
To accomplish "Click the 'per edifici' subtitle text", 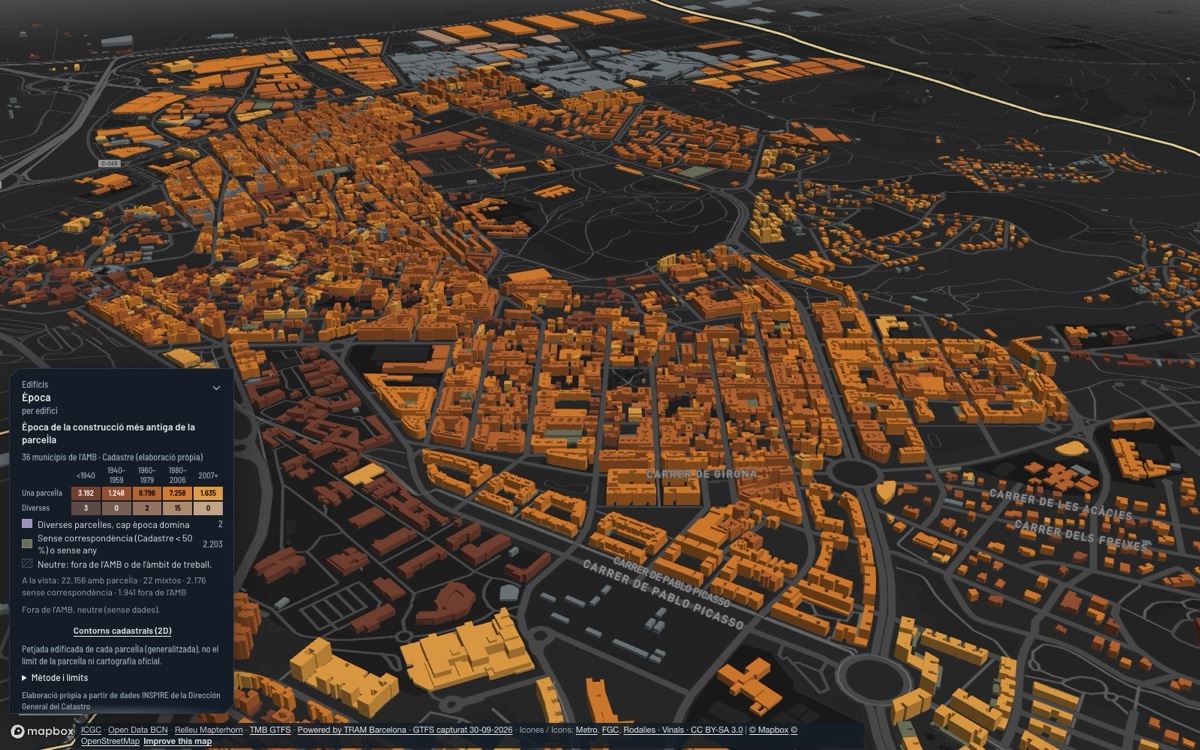I will click(39, 411).
